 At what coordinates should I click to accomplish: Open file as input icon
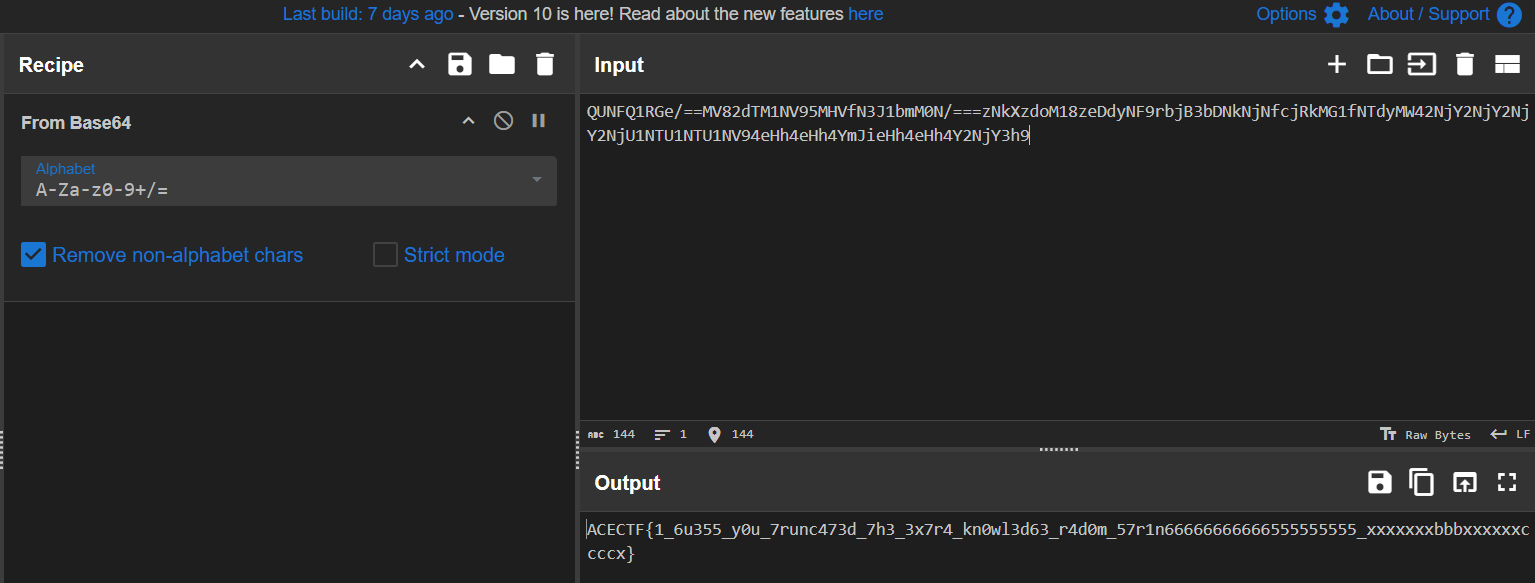(1422, 65)
